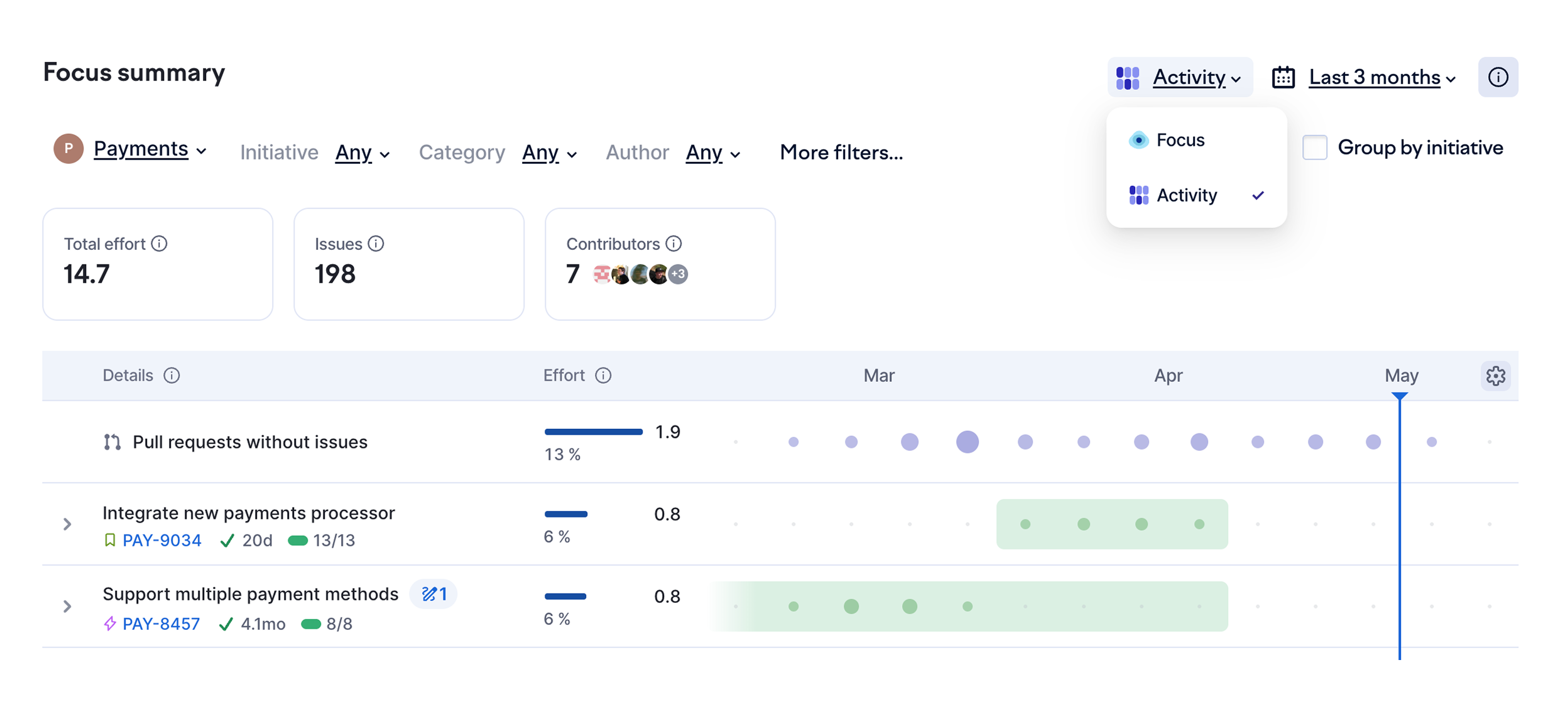Expand the Support multiple payment methods row

pos(67,607)
